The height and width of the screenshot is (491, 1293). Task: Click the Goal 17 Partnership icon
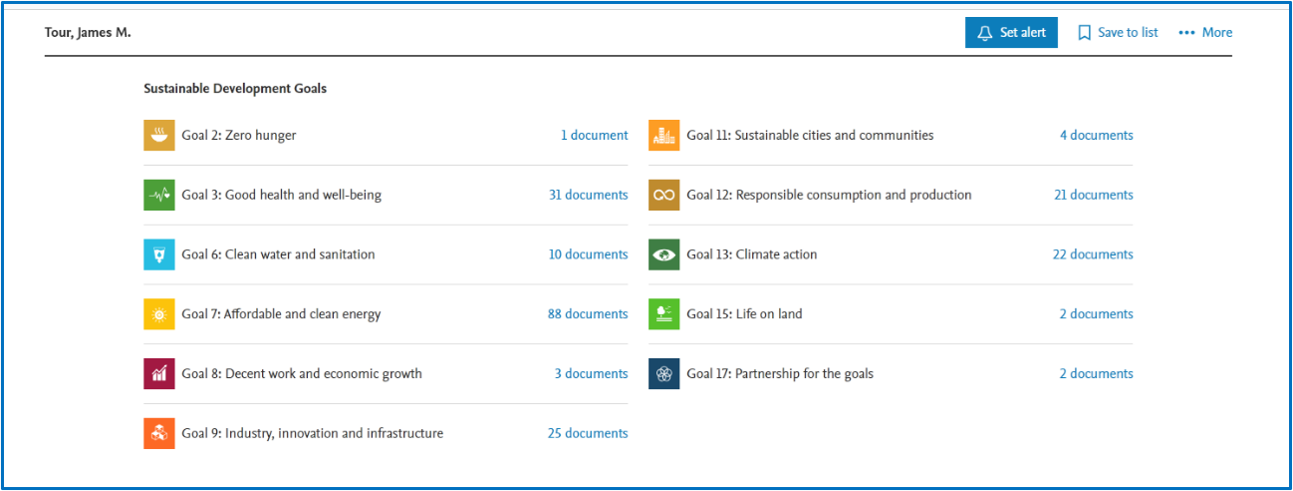(664, 374)
